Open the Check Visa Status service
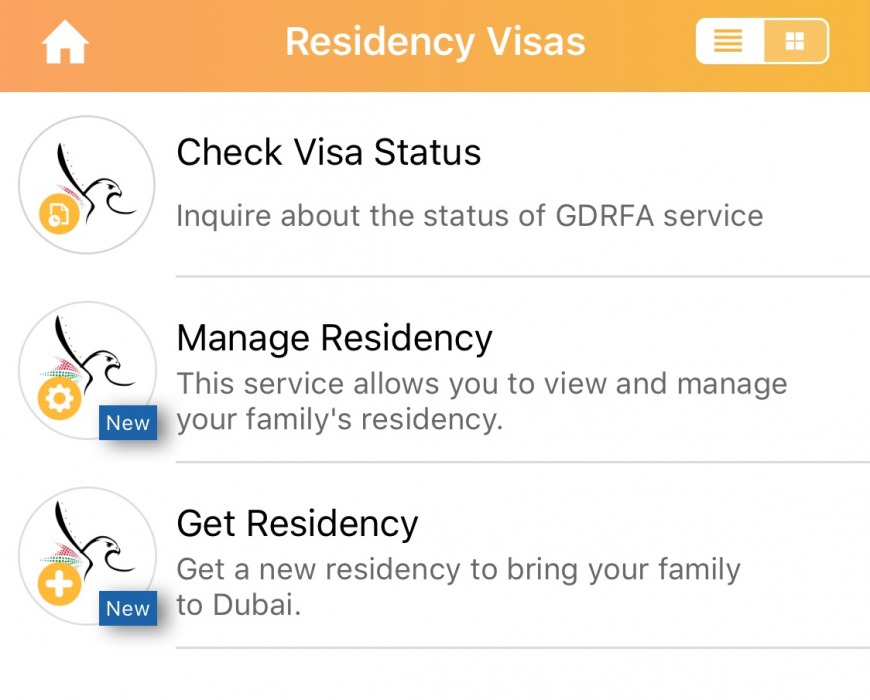 [329, 152]
